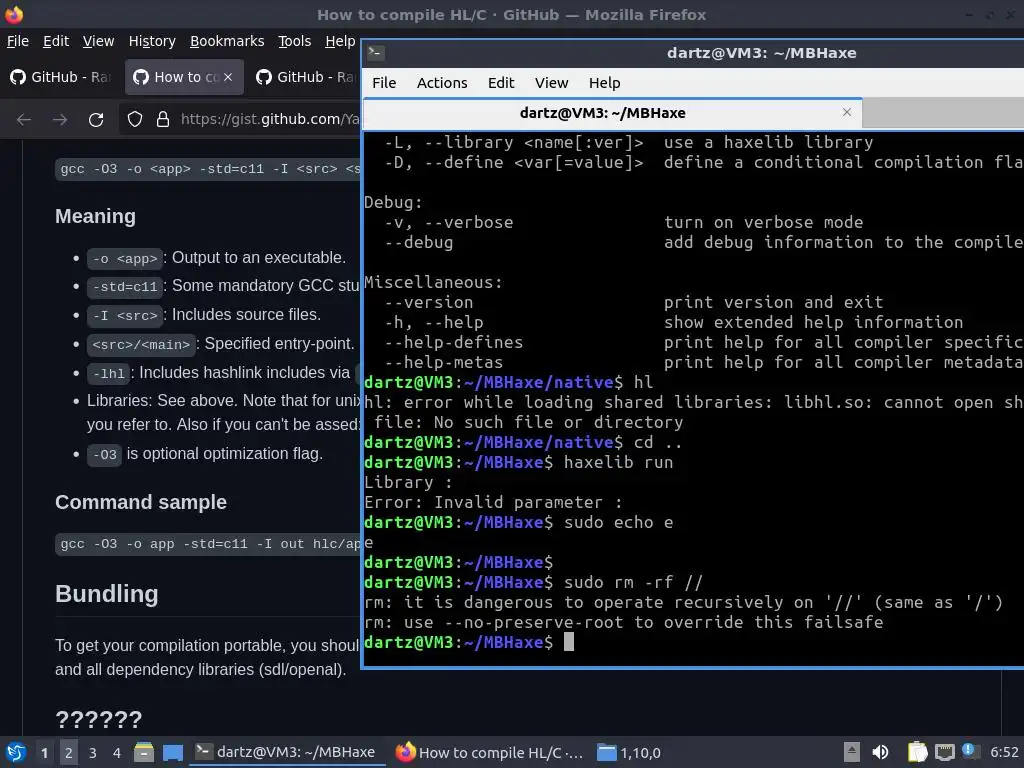Click the tracking protection shield icon
Screen dimensions: 1024x768
click(x=135, y=119)
